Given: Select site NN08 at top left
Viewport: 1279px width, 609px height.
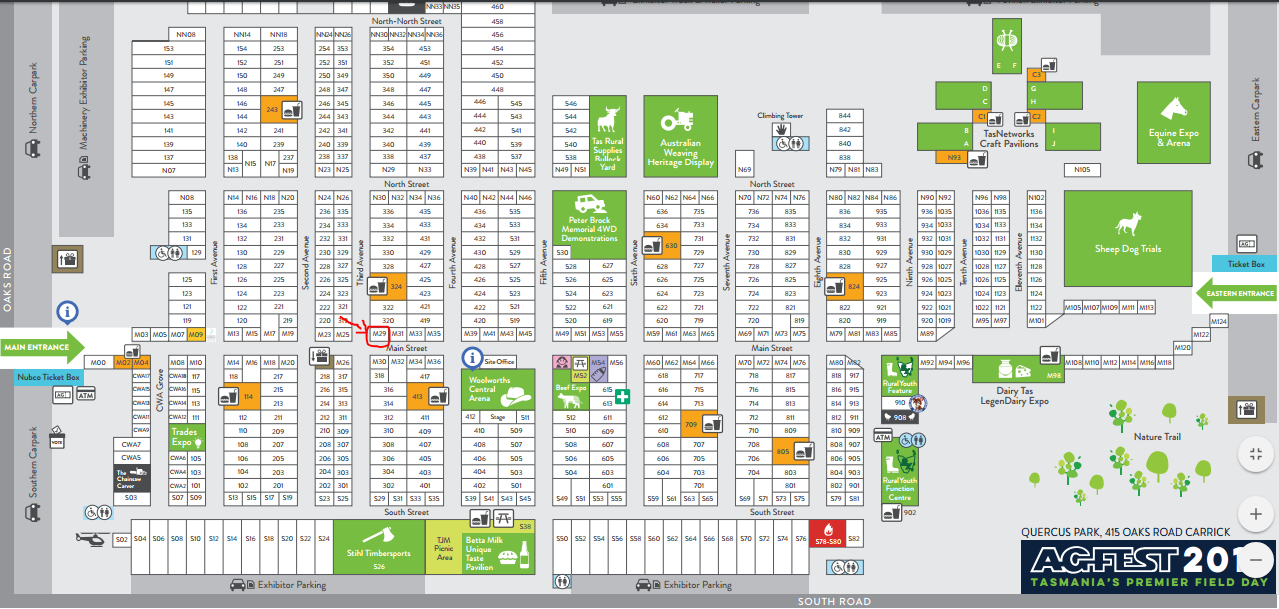Looking at the screenshot, I should (x=185, y=34).
